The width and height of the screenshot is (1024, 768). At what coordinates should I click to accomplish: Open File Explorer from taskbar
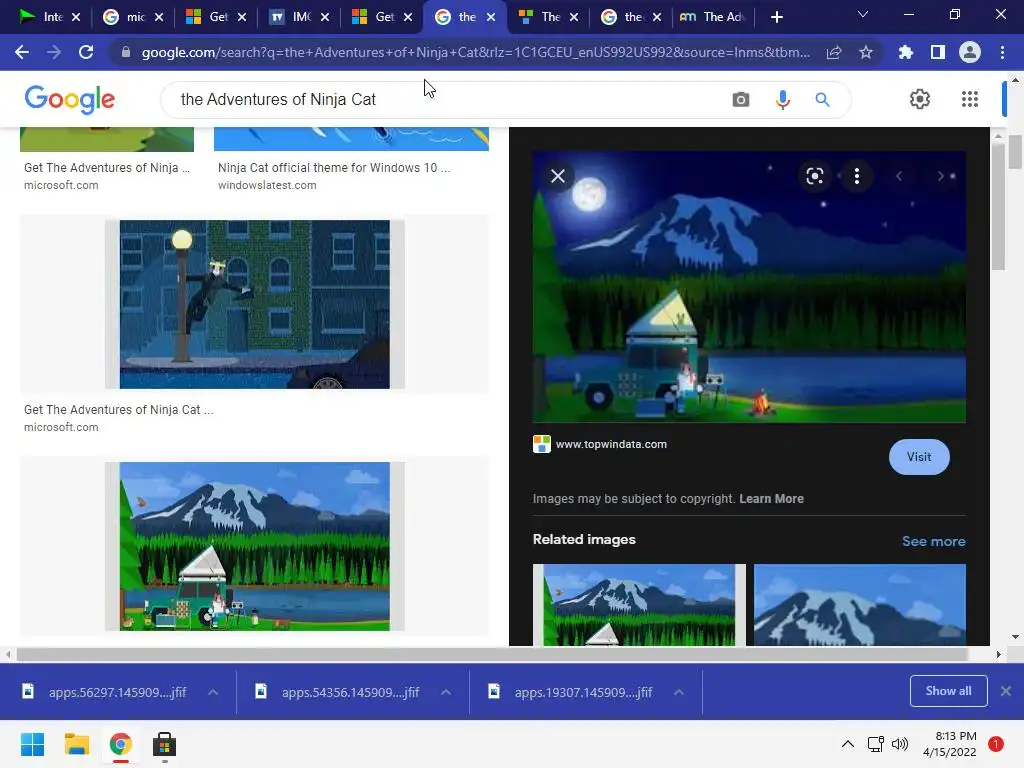pos(76,744)
